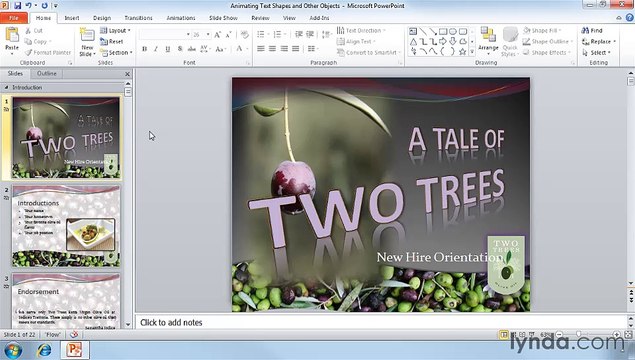The image size is (635, 360).
Task: Open the File tab
Action: pos(14,18)
